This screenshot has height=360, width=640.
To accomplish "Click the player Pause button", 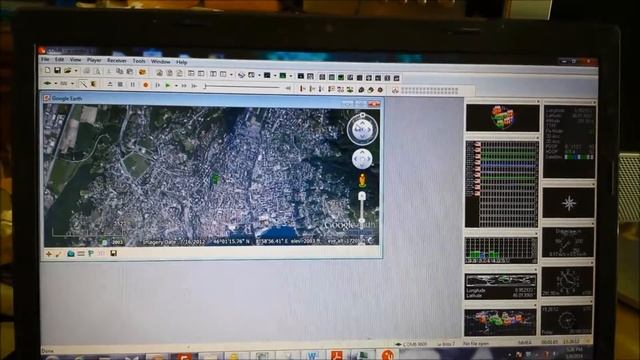I will (x=133, y=85).
